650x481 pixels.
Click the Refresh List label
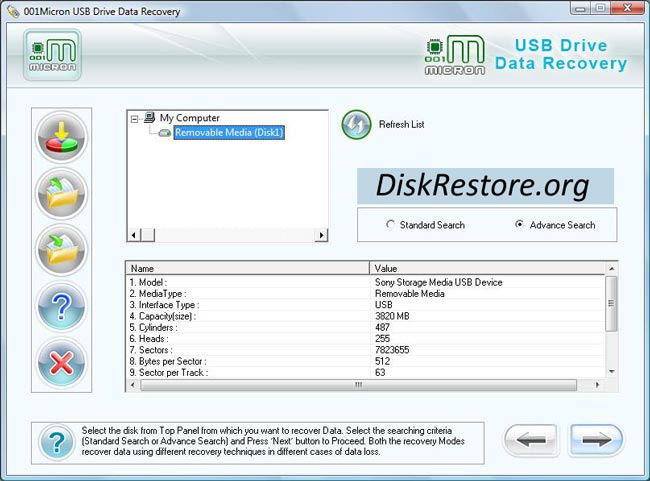tap(401, 124)
